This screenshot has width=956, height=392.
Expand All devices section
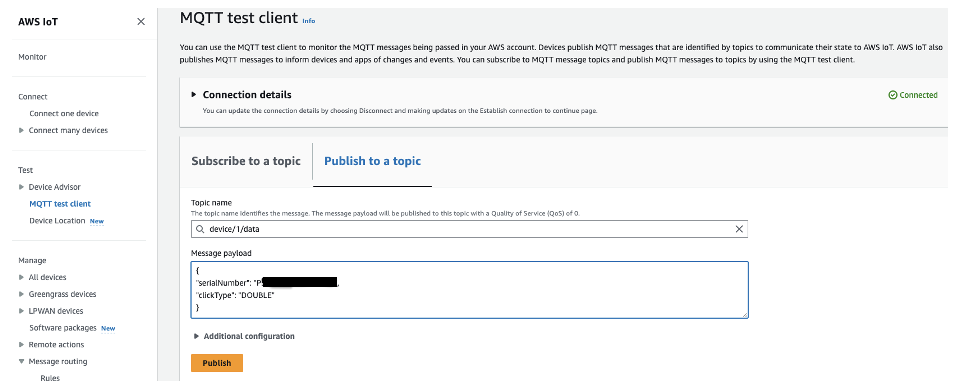coord(22,277)
